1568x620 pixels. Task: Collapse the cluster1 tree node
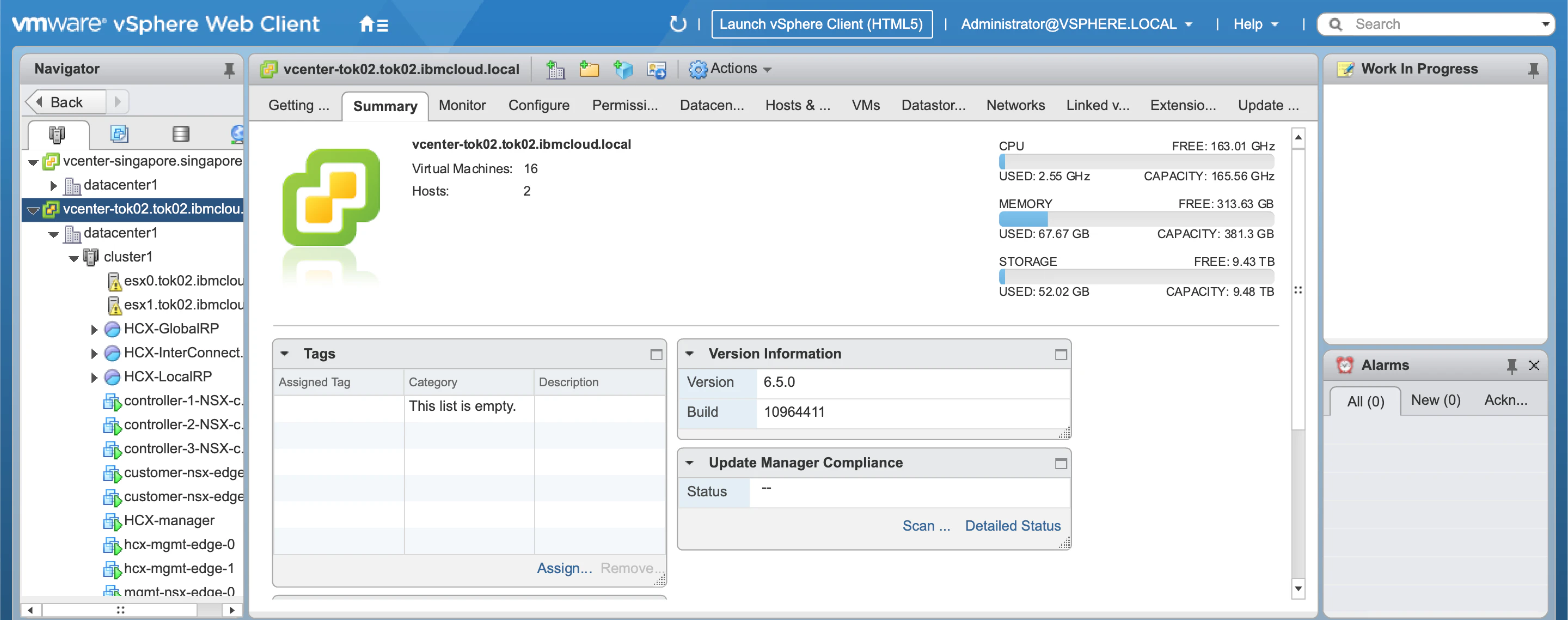(73, 258)
